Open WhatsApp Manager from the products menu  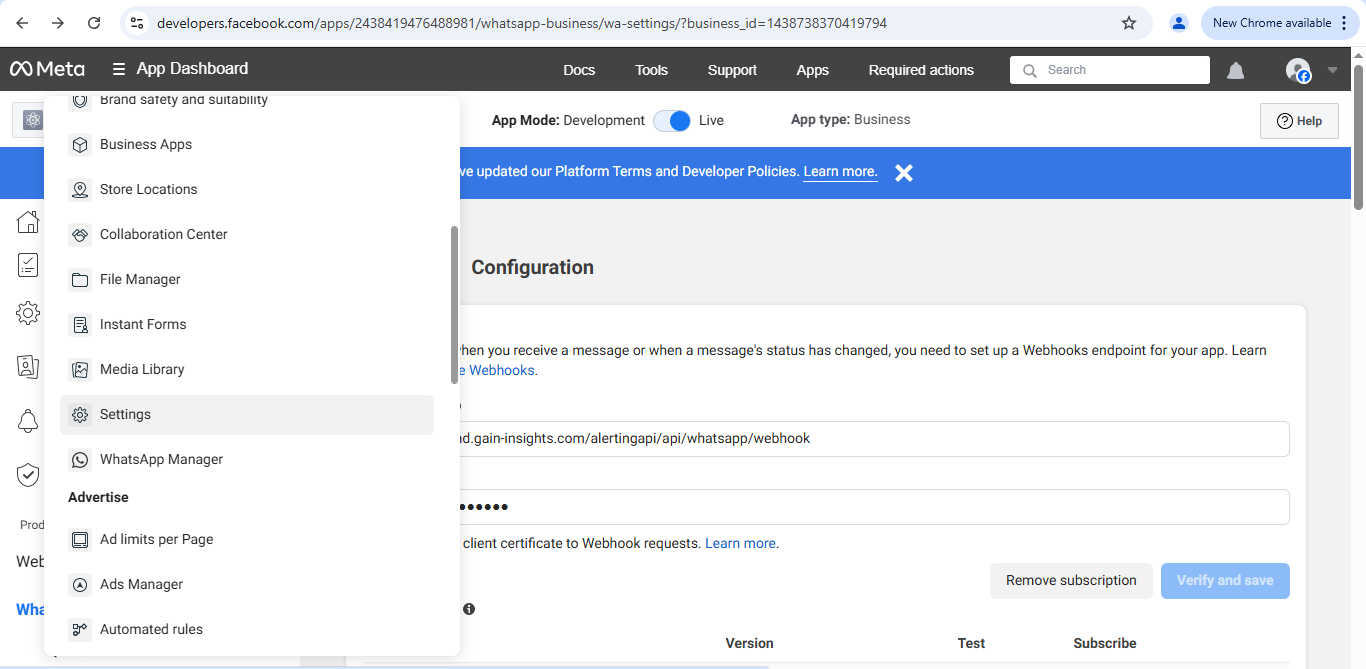[x=159, y=459]
